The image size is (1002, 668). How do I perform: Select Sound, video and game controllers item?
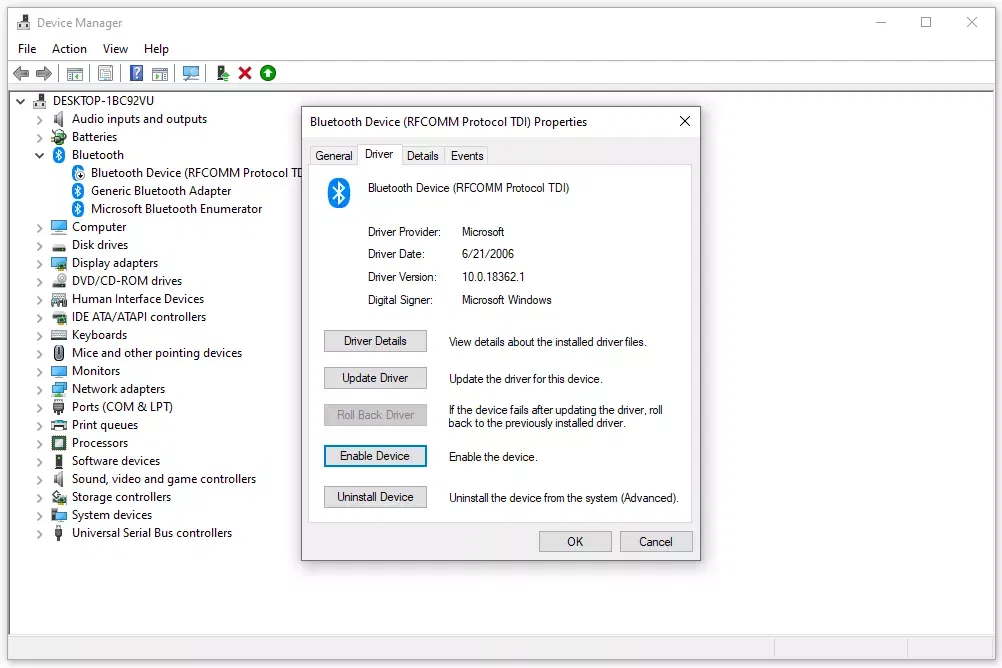(164, 479)
